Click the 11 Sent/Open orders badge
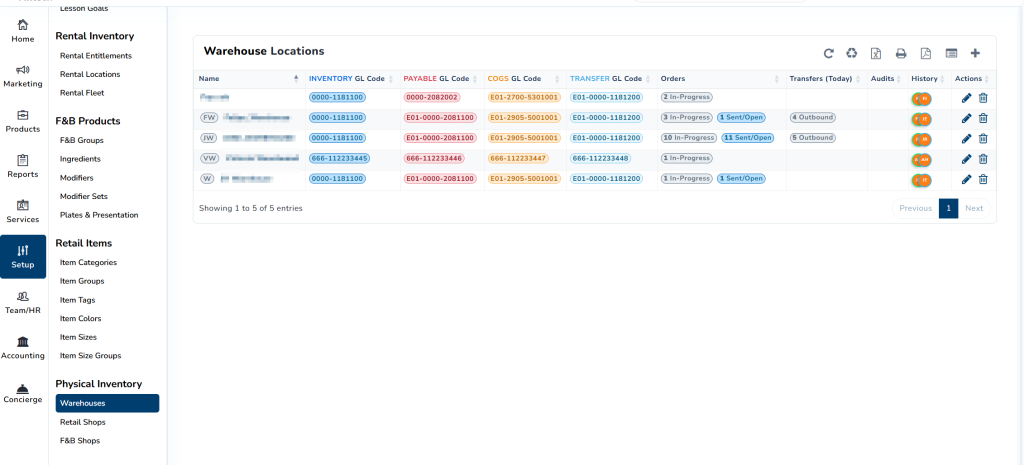 pyautogui.click(x=747, y=138)
